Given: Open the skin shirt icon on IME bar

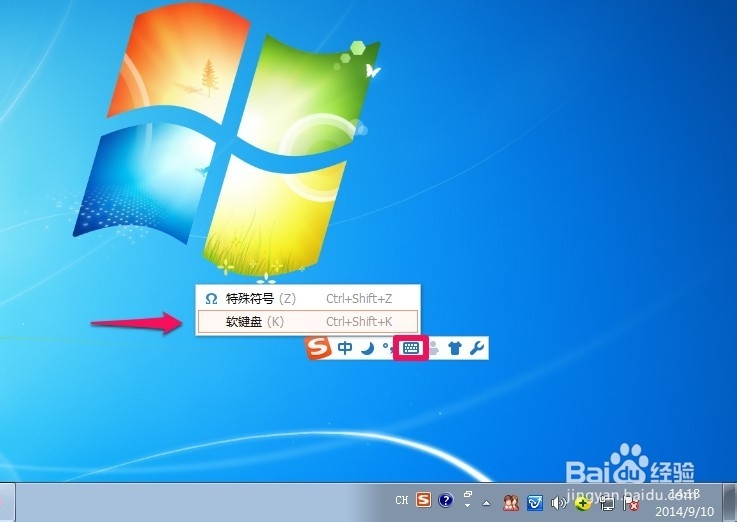Looking at the screenshot, I should [x=455, y=348].
